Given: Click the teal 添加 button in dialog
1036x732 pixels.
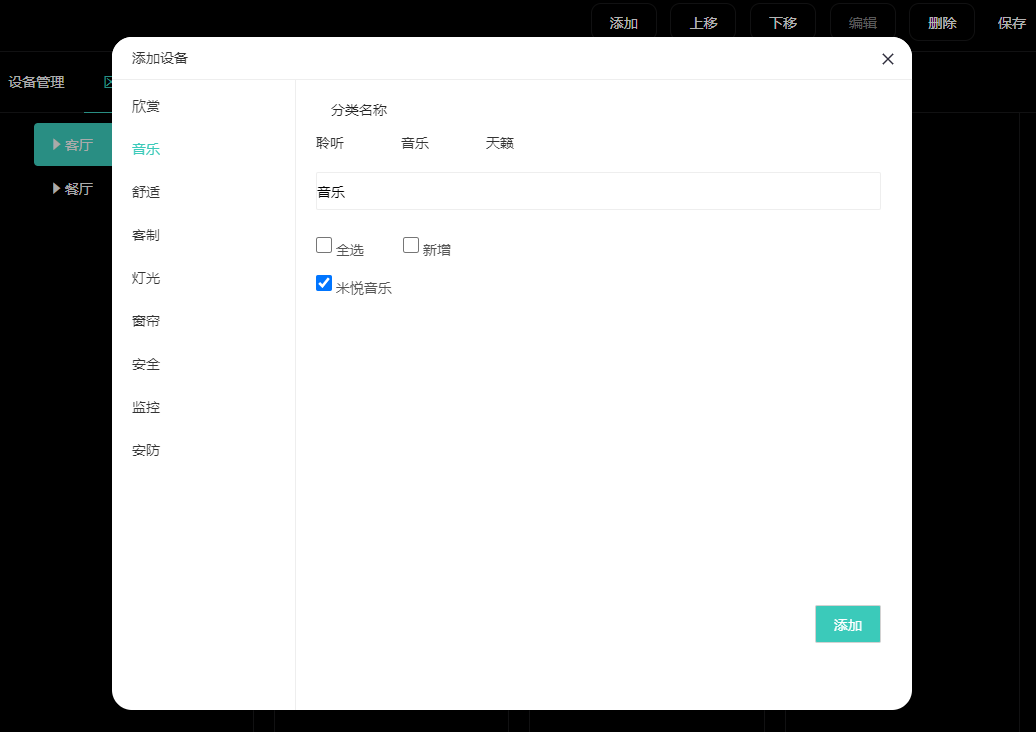Looking at the screenshot, I should tap(848, 624).
